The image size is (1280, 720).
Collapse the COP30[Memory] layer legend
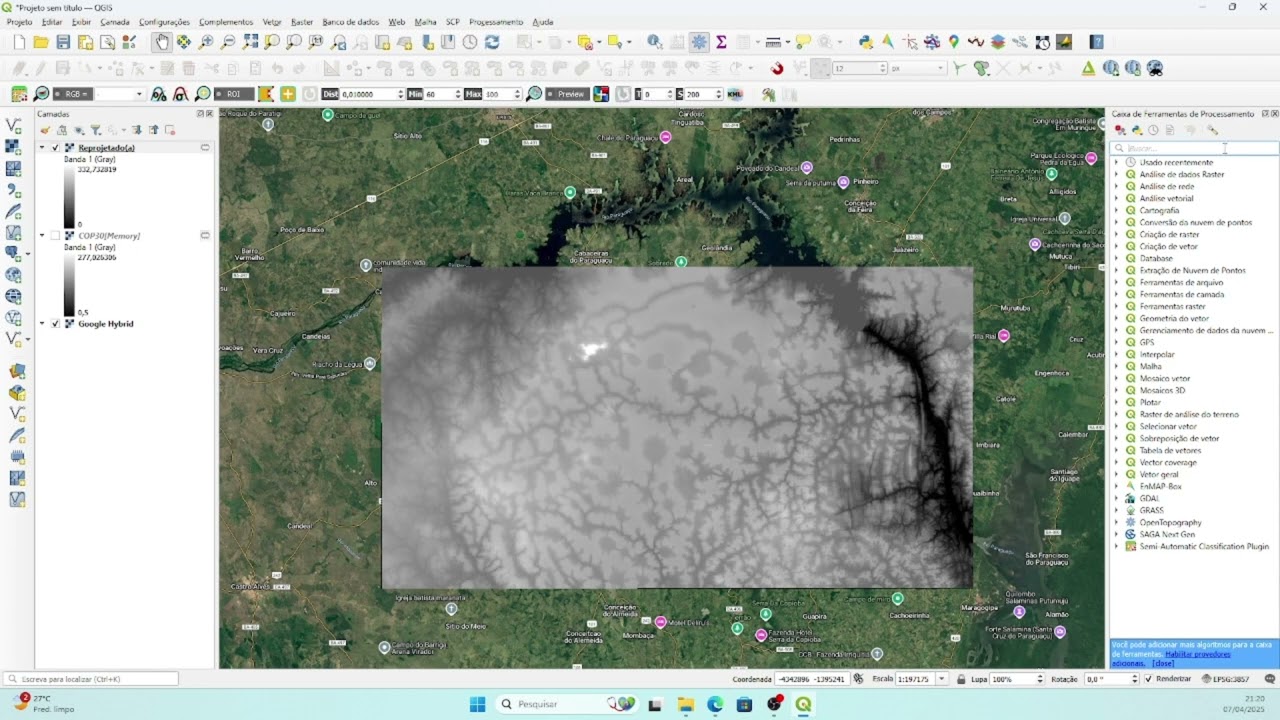click(x=42, y=236)
